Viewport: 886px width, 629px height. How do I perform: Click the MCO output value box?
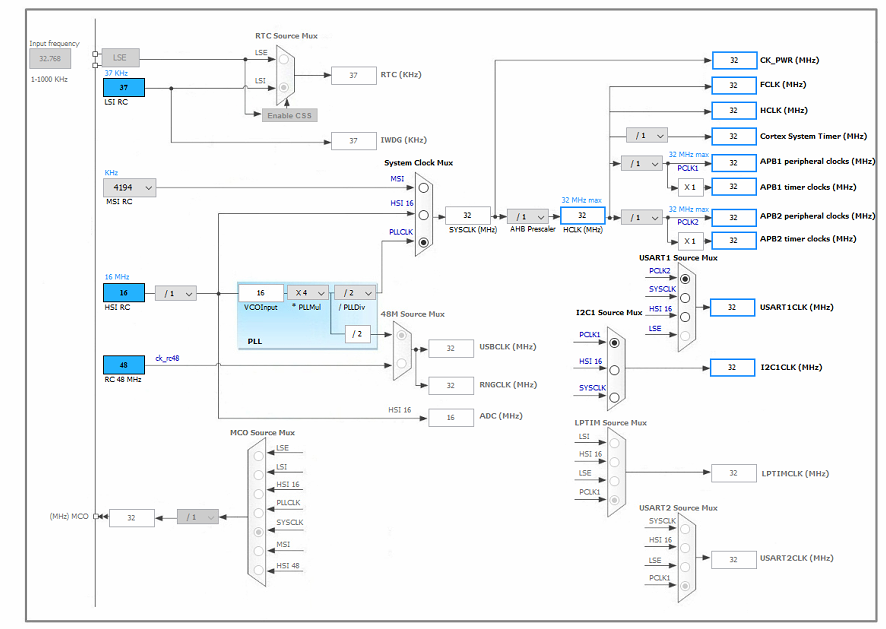(132, 518)
